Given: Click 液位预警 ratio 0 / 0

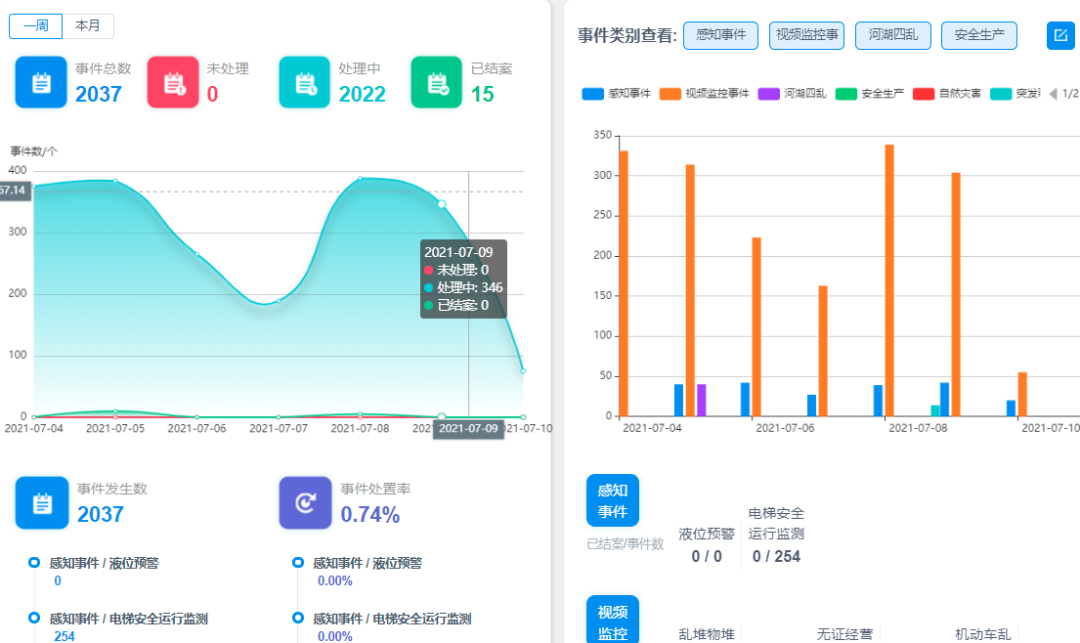Looking at the screenshot, I should [x=707, y=556].
